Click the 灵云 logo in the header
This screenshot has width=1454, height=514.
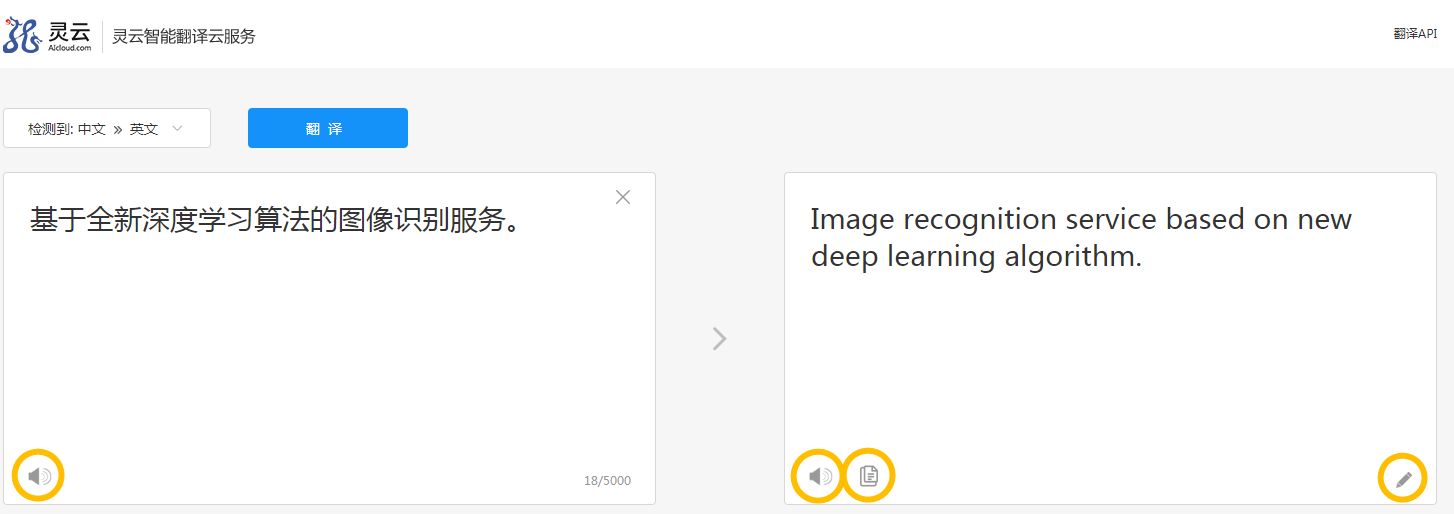click(x=49, y=35)
